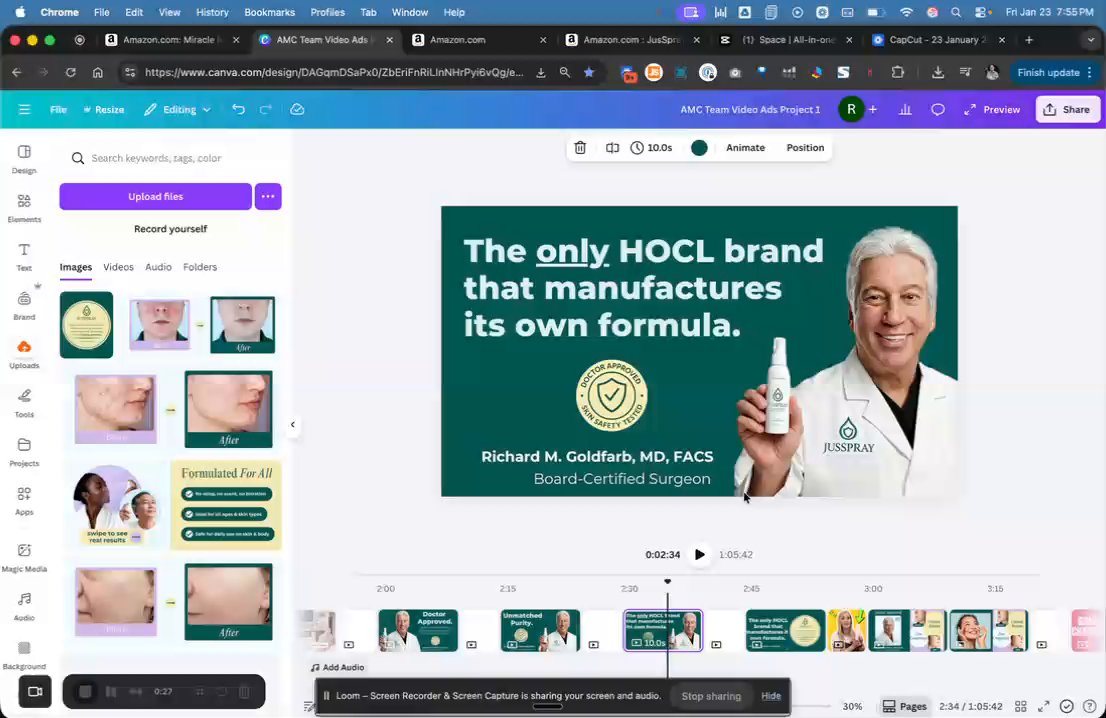Viewport: 1106px width, 718px height.
Task: Check cloud save status icon
Action: point(297,109)
